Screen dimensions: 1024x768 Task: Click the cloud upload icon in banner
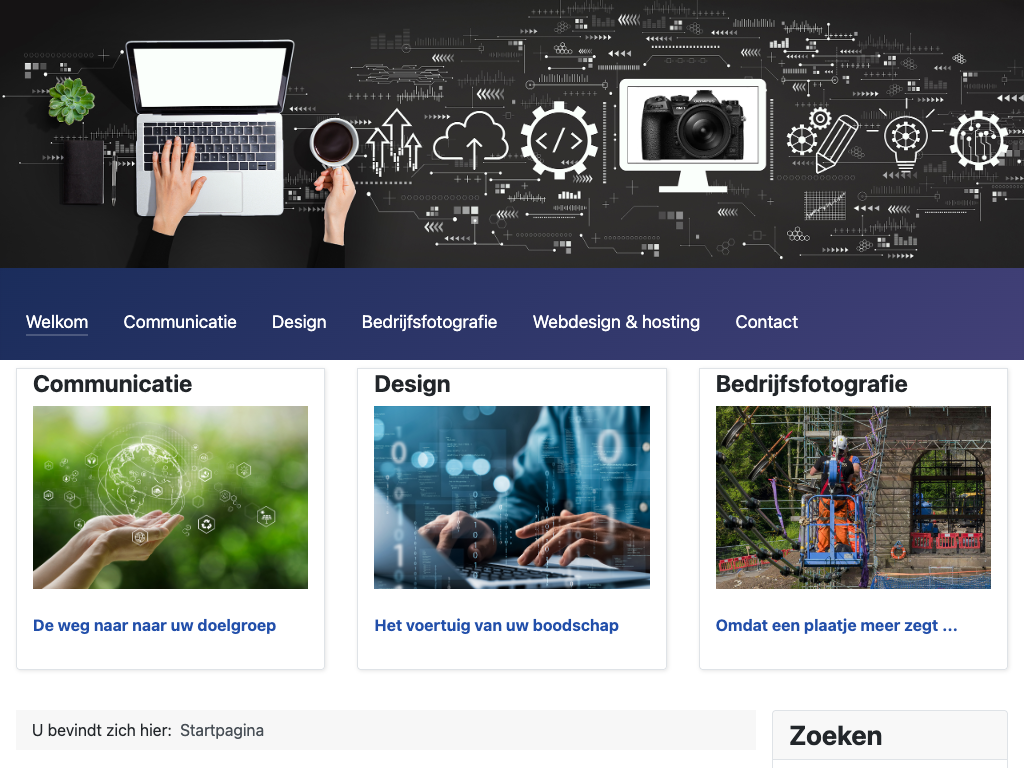[471, 138]
